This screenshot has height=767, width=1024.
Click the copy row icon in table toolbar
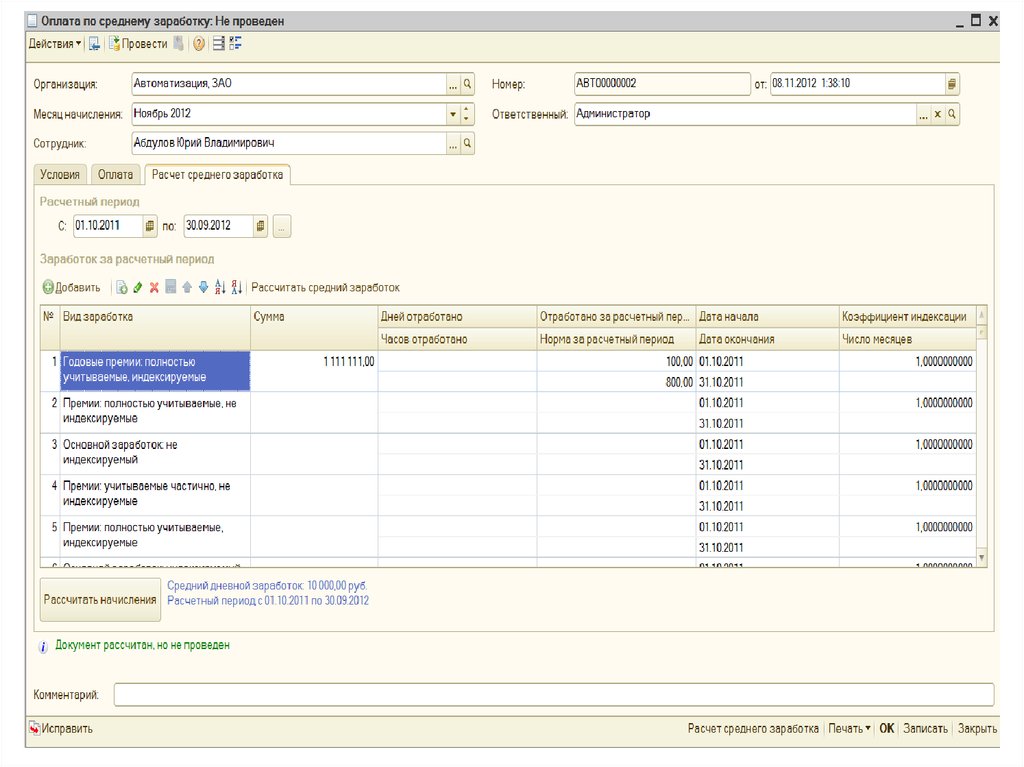[x=121, y=288]
